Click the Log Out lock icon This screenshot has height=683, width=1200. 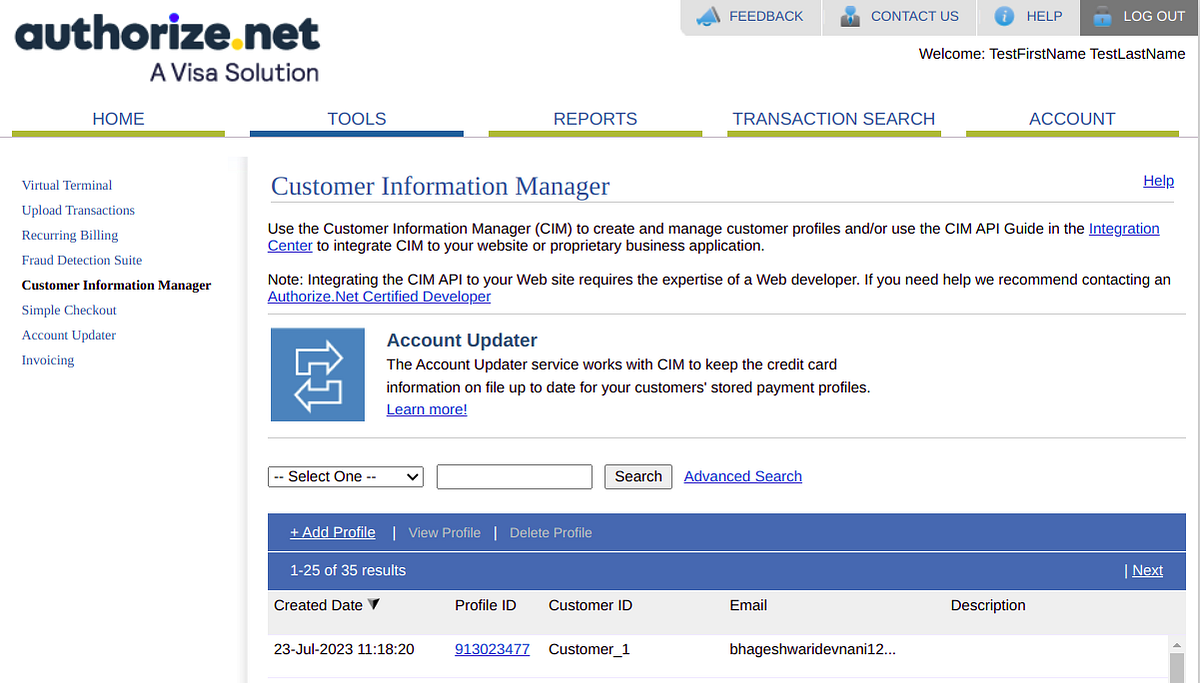tap(1102, 16)
